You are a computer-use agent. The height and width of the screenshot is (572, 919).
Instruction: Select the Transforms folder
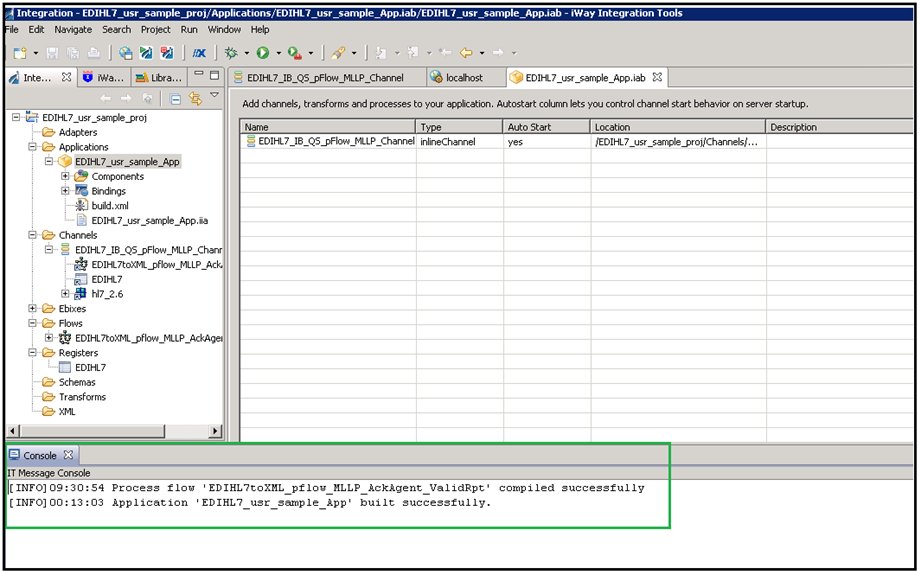click(x=82, y=397)
